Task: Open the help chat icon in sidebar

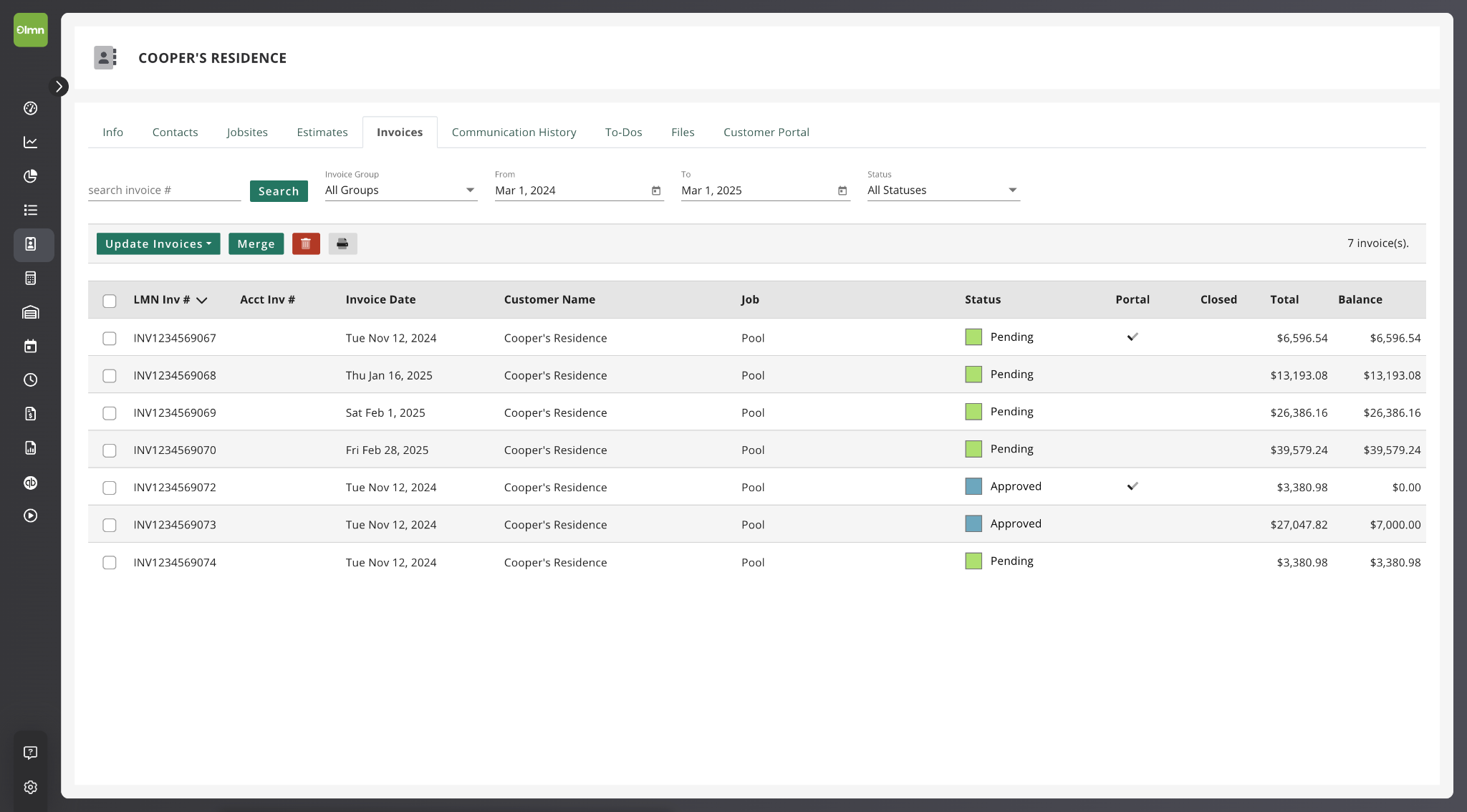Action: [x=31, y=753]
